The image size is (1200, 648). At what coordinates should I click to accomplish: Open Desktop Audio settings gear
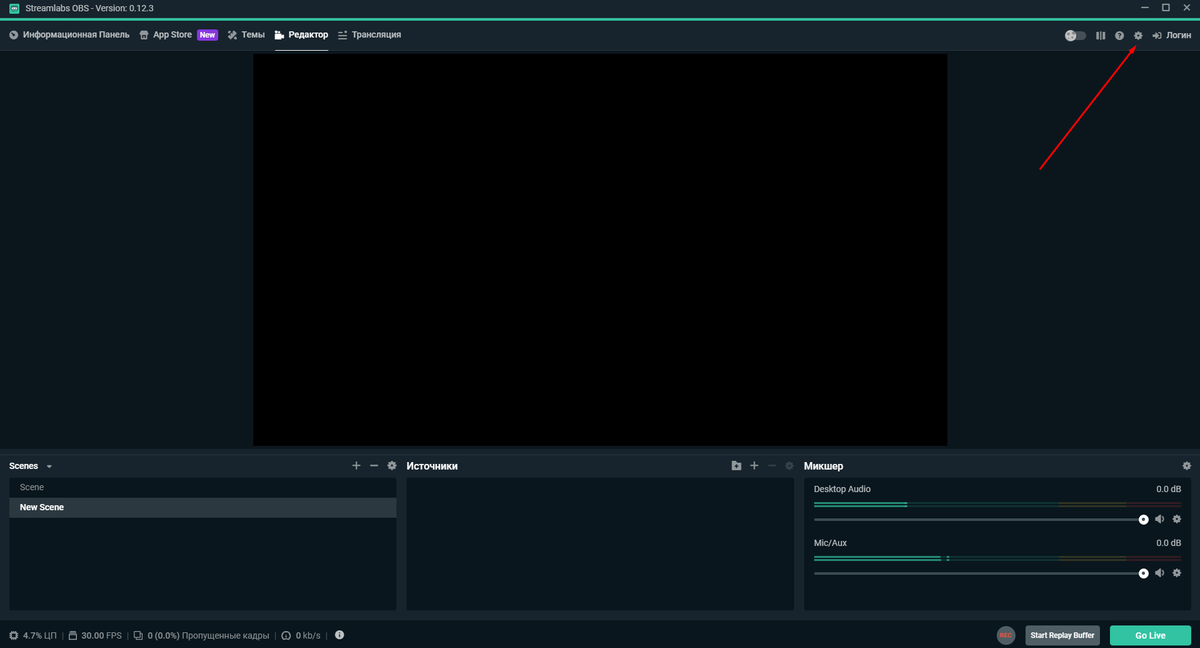tap(1177, 519)
